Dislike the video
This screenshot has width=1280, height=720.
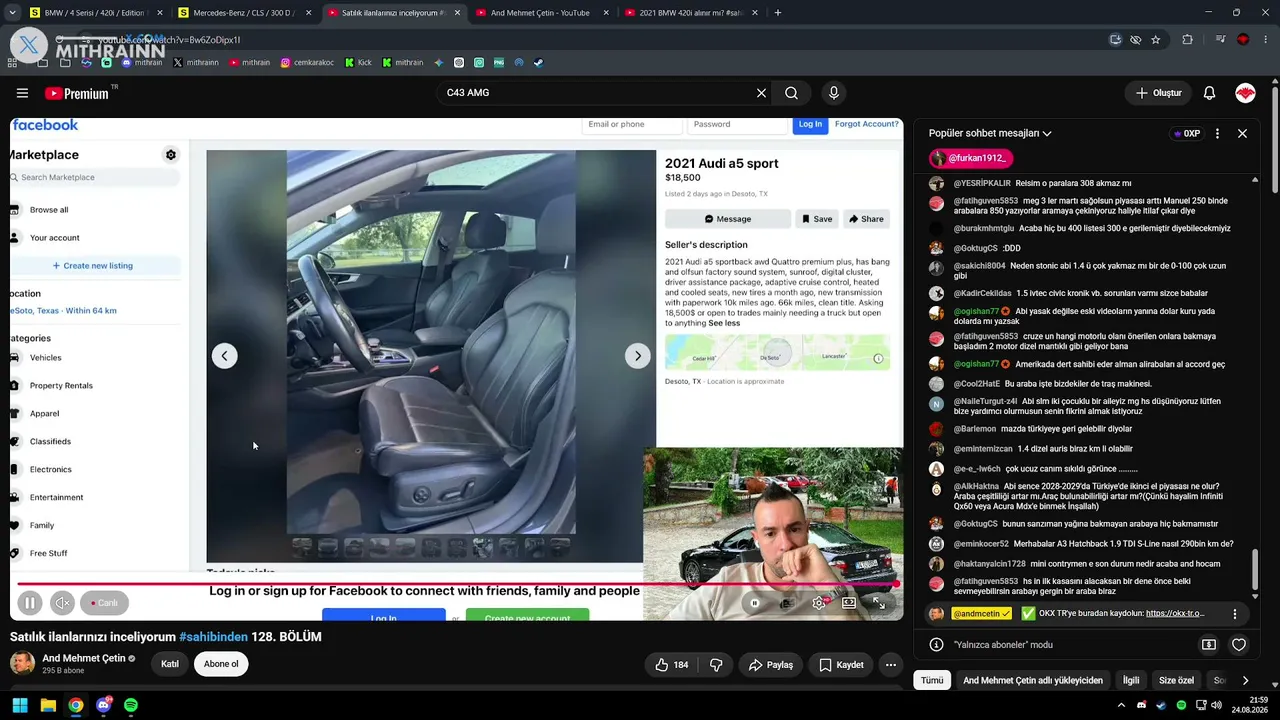716,665
